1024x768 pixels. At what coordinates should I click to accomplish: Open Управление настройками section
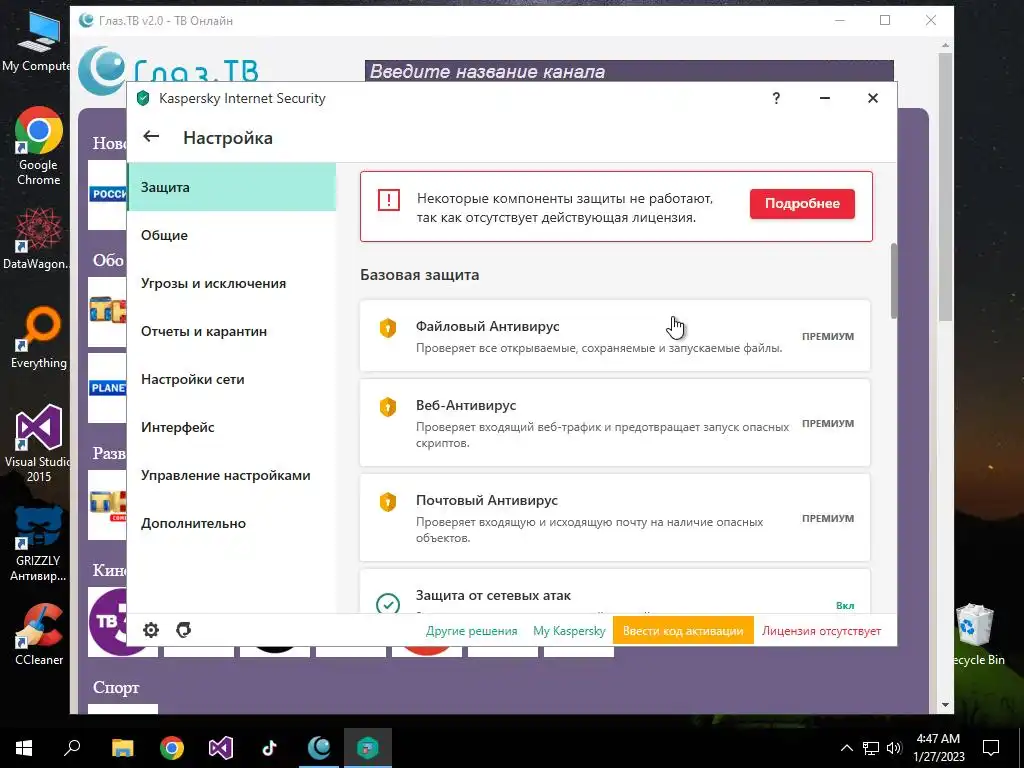click(x=231, y=475)
